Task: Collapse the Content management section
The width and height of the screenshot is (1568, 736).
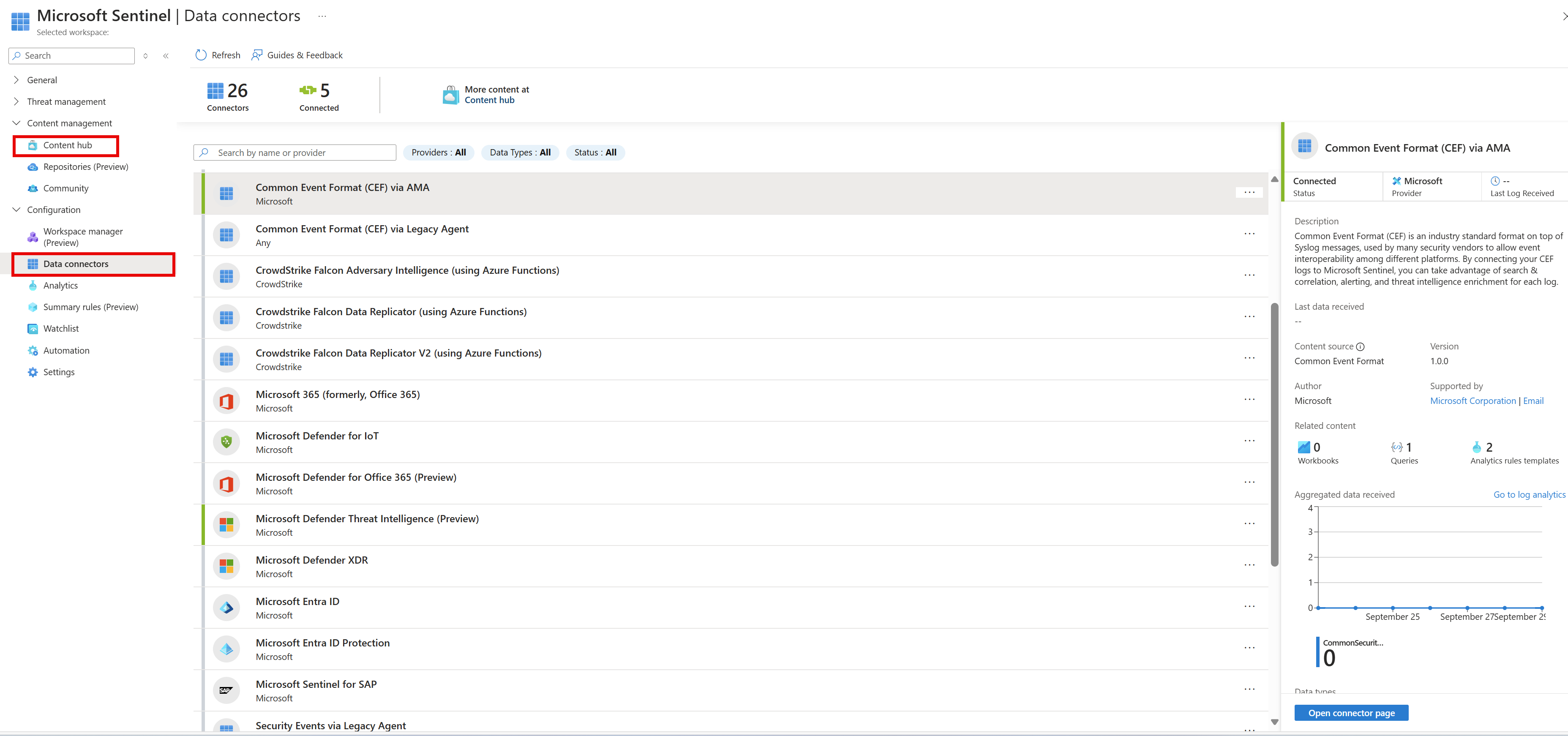Action: (x=16, y=123)
